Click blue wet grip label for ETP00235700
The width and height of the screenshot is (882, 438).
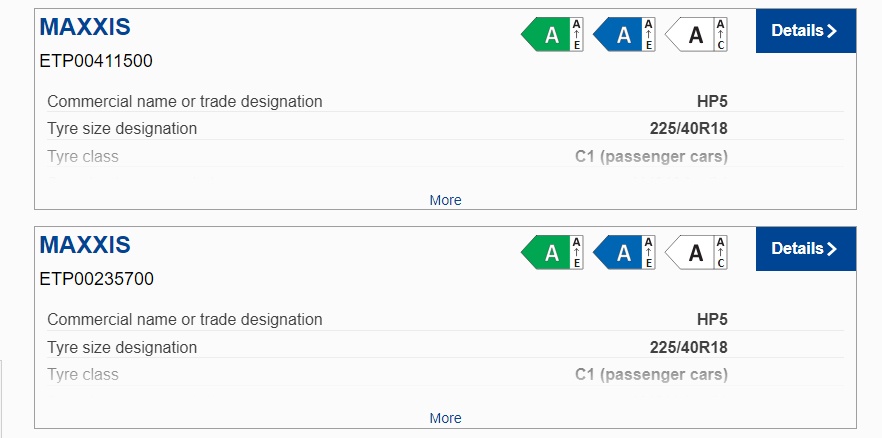624,253
